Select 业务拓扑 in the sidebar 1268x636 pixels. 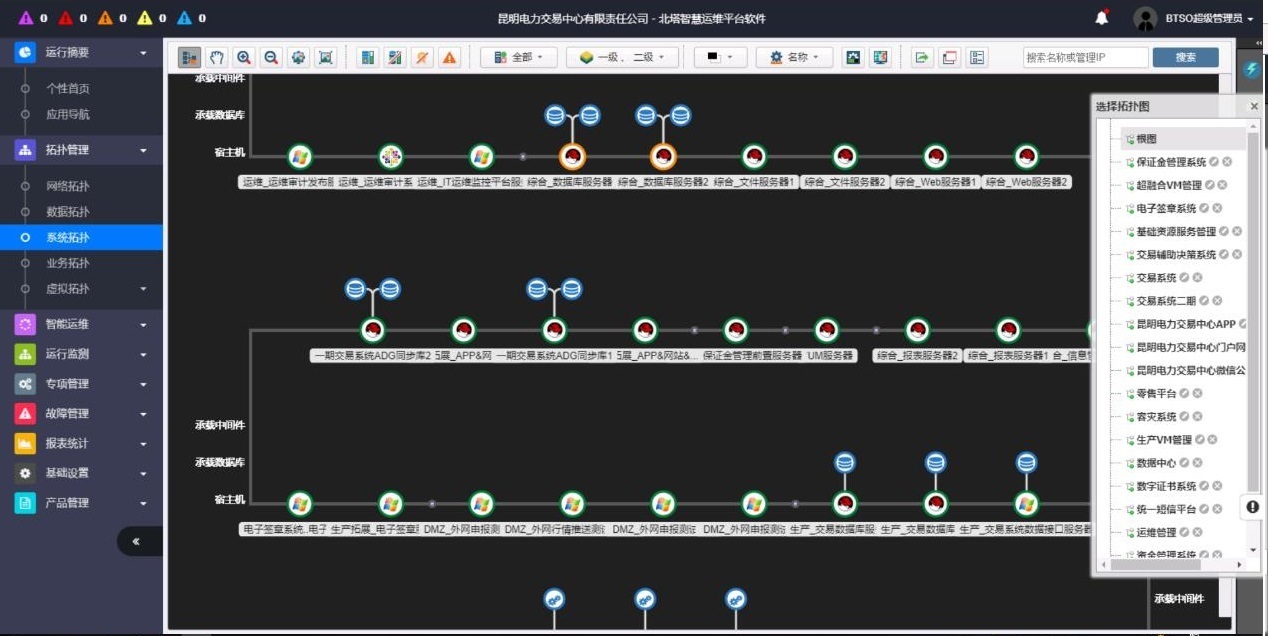coord(68,263)
